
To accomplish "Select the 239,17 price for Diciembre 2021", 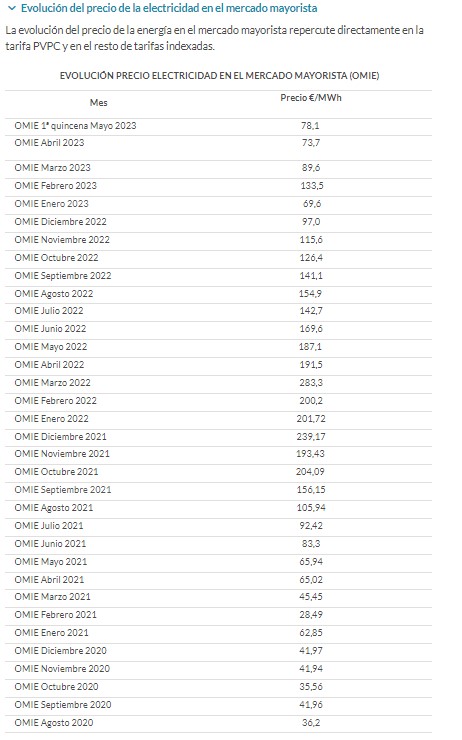I will 311,437.
